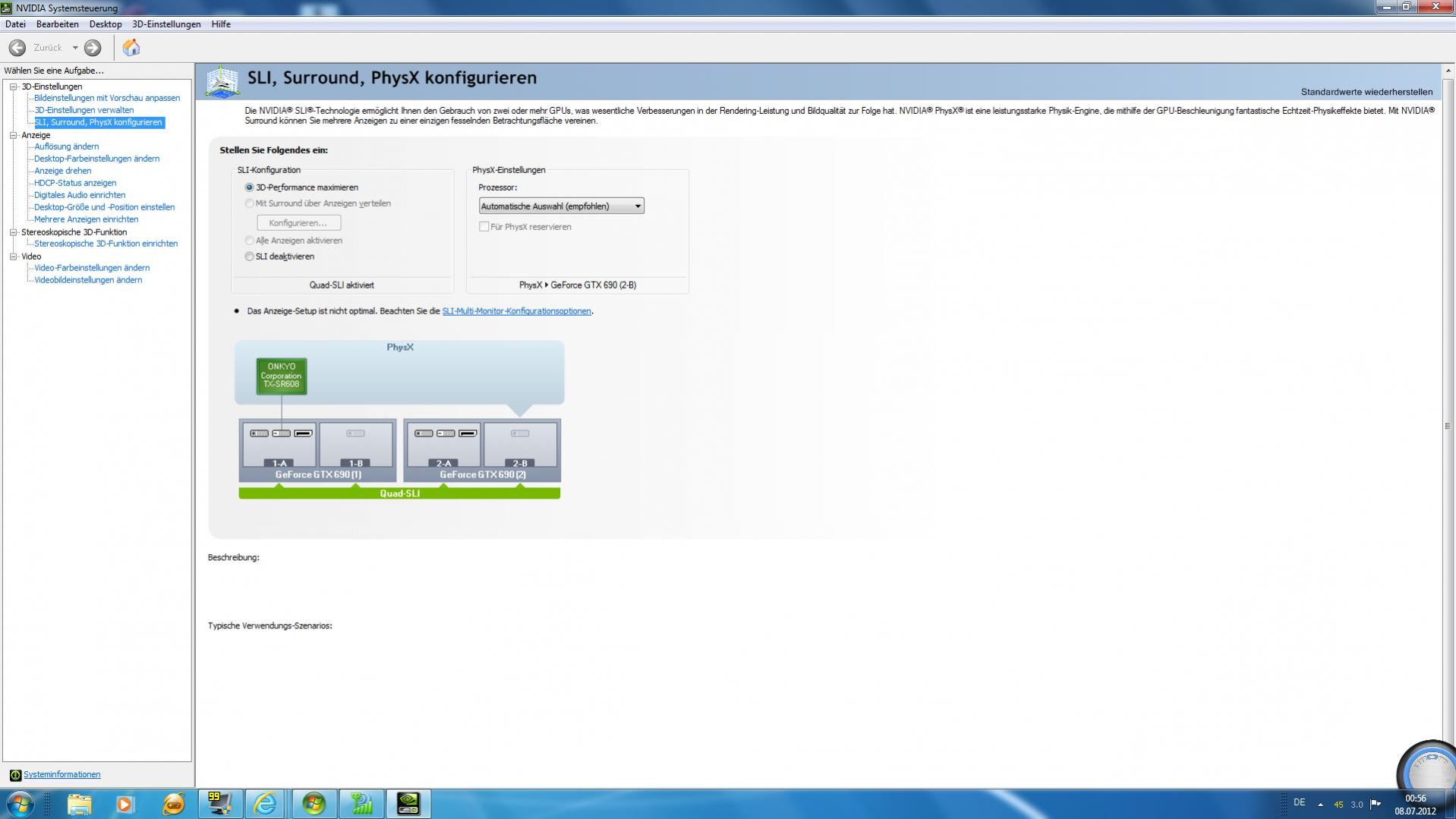Open Video-Farbeinstellungen ändern task
Image resolution: width=1456 pixels, height=819 pixels.
pyautogui.click(x=92, y=268)
